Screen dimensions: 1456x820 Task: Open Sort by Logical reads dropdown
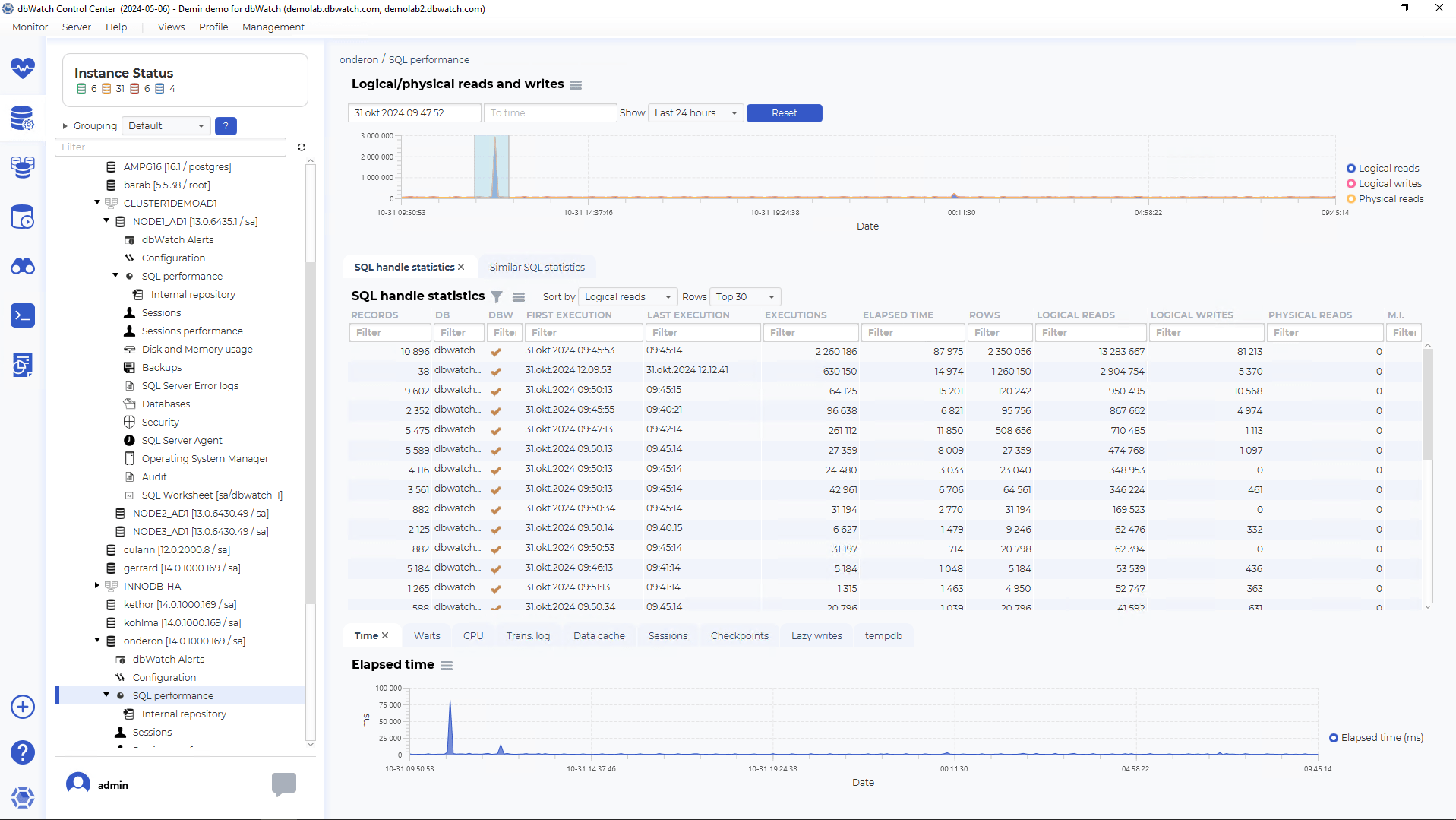click(628, 297)
